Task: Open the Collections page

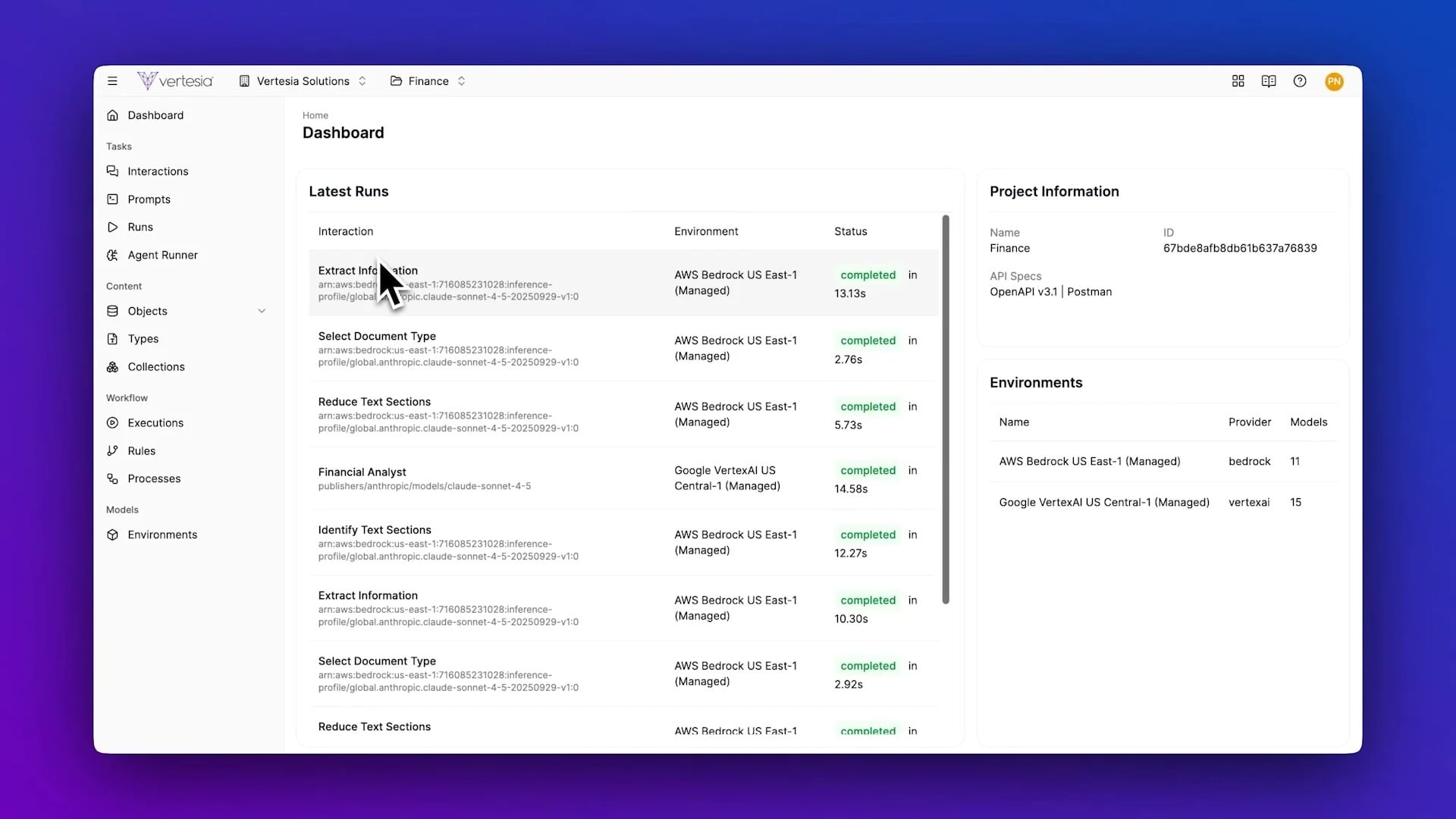Action: click(x=155, y=367)
